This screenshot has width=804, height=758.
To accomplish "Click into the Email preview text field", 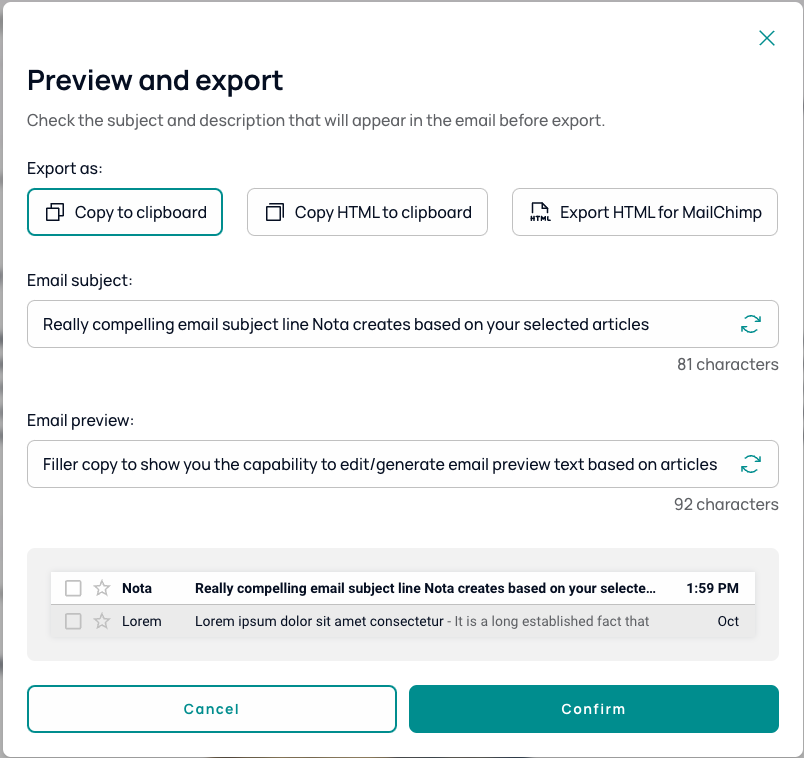I will click(380, 464).
